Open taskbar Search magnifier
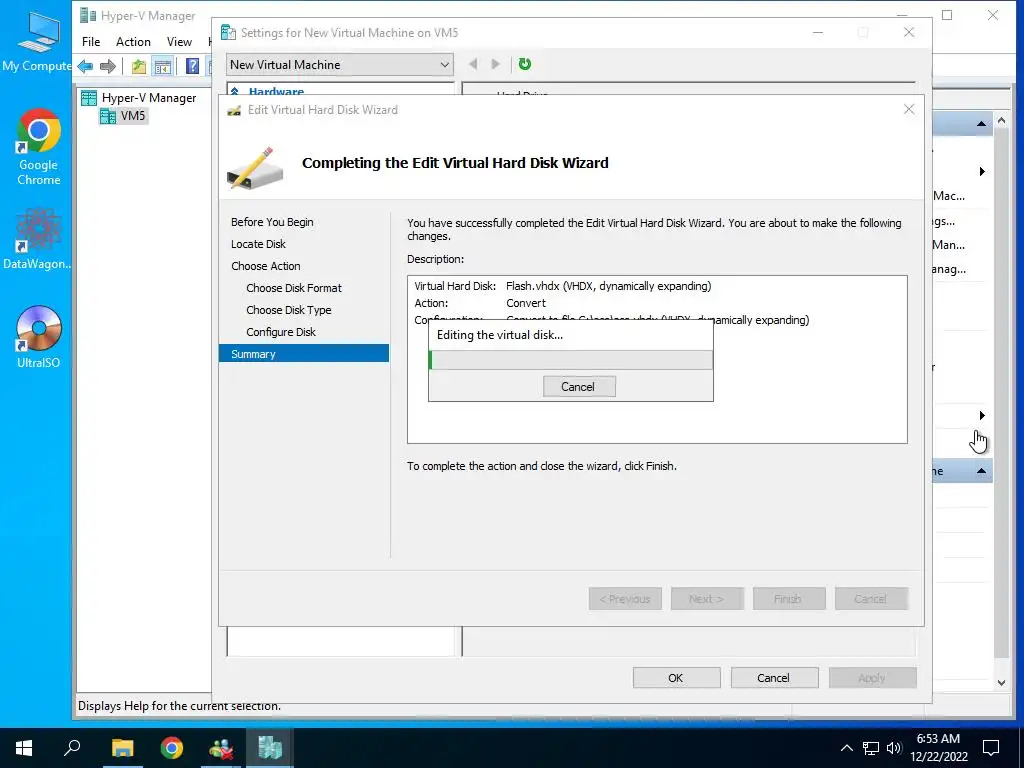The height and width of the screenshot is (768, 1024). (72, 748)
